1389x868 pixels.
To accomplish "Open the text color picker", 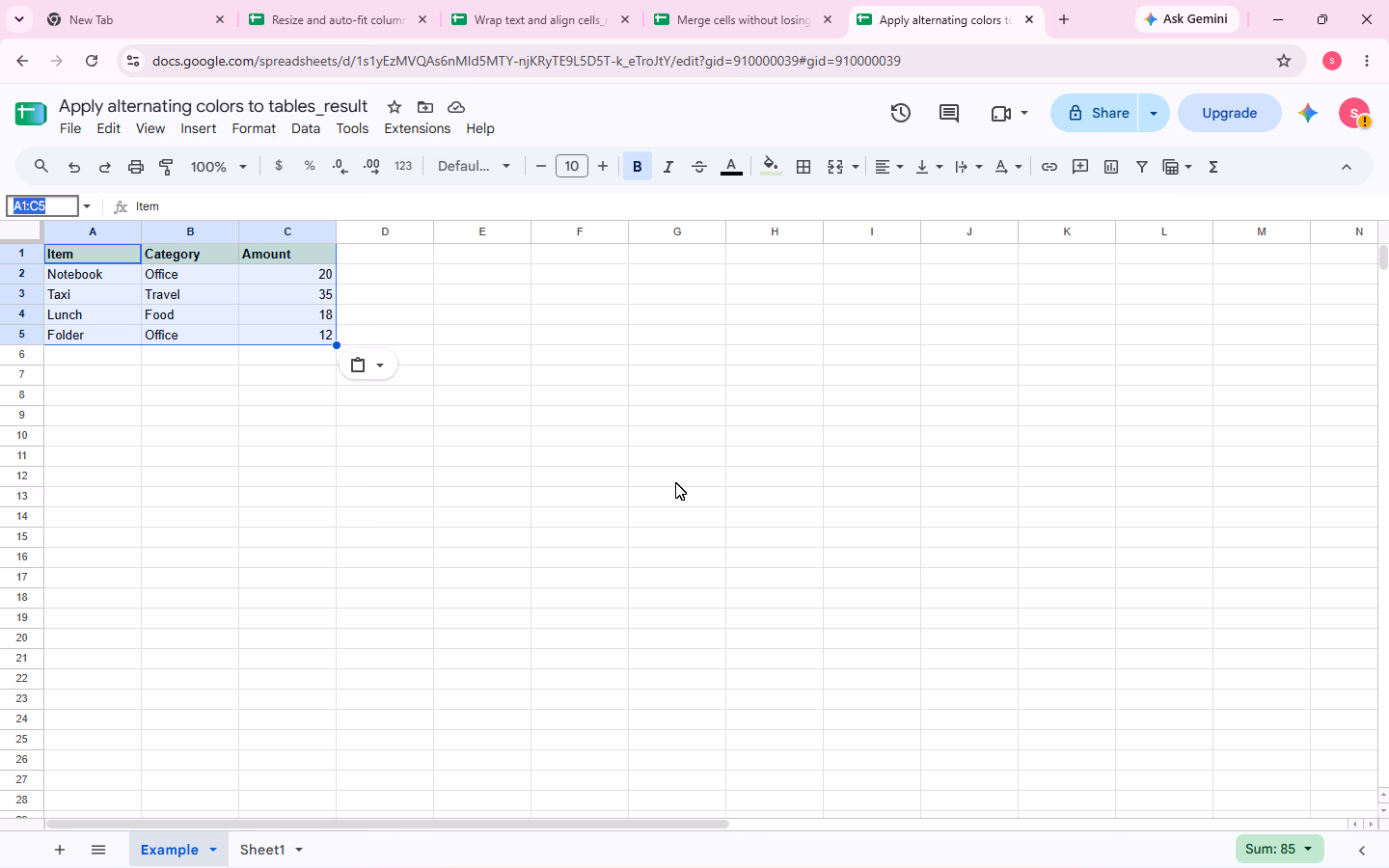I will [731, 167].
